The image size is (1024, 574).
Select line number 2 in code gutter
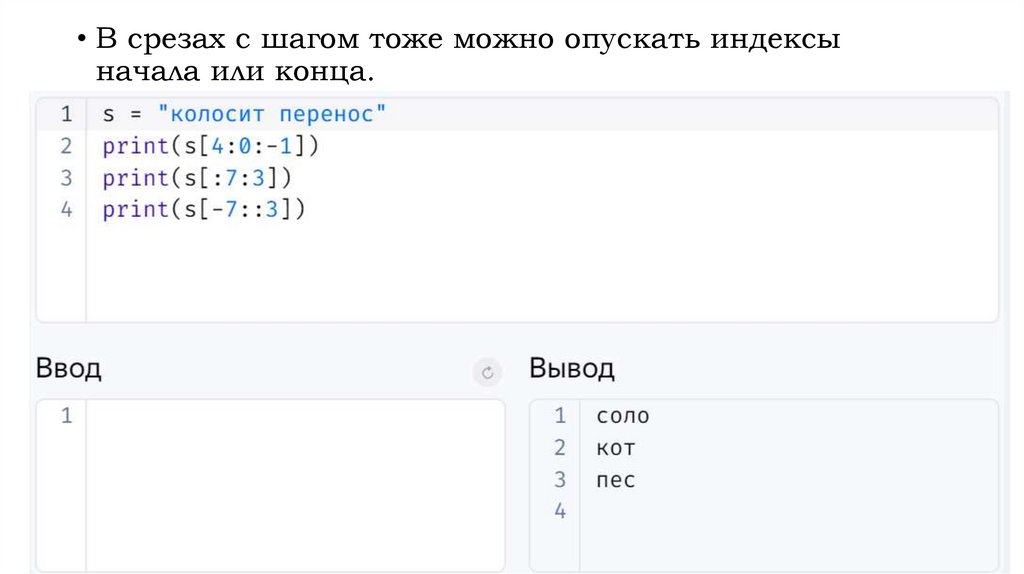click(66, 146)
